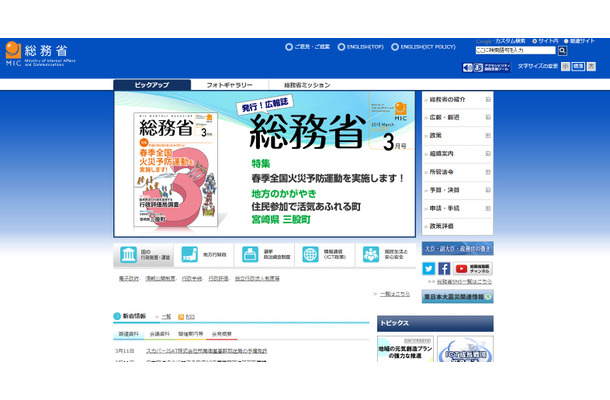Switch to the ピックアップ tab
Image resolution: width=610 pixels, height=400 pixels.
tap(152, 85)
